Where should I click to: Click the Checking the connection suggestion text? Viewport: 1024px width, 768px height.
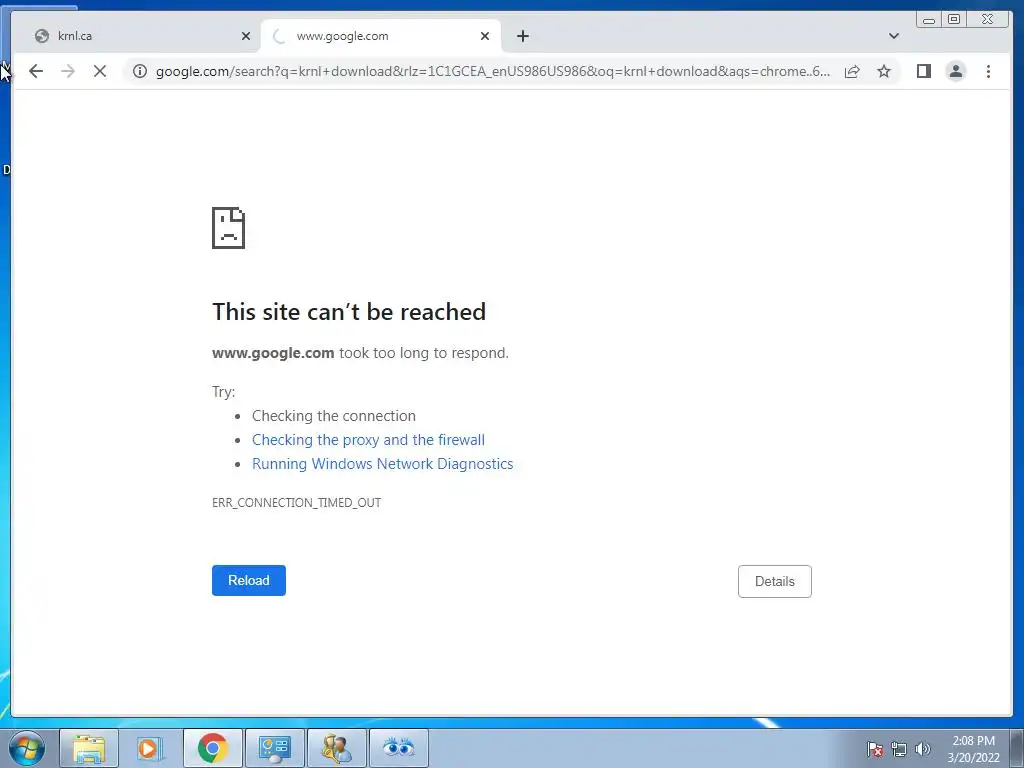tap(334, 416)
